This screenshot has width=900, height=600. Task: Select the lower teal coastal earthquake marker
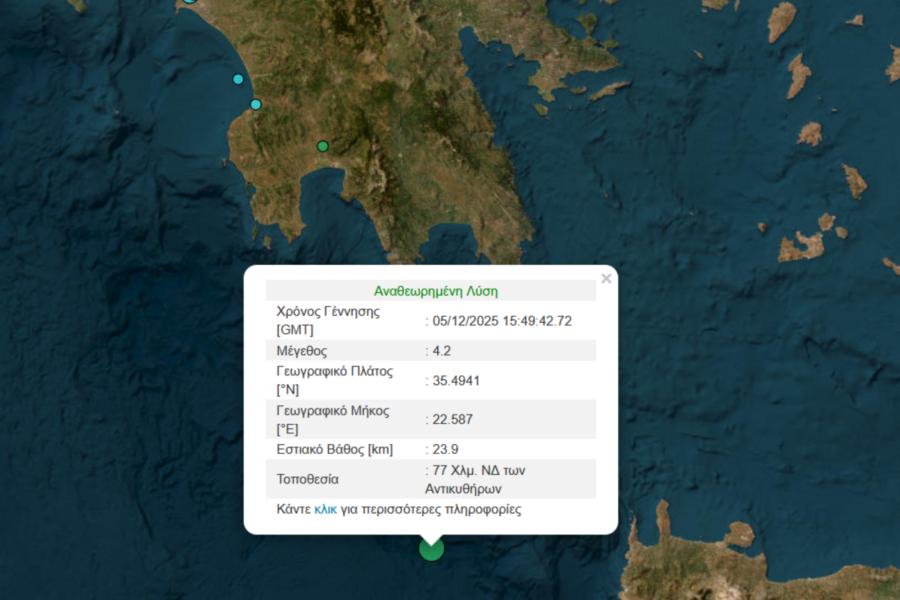(x=255, y=104)
